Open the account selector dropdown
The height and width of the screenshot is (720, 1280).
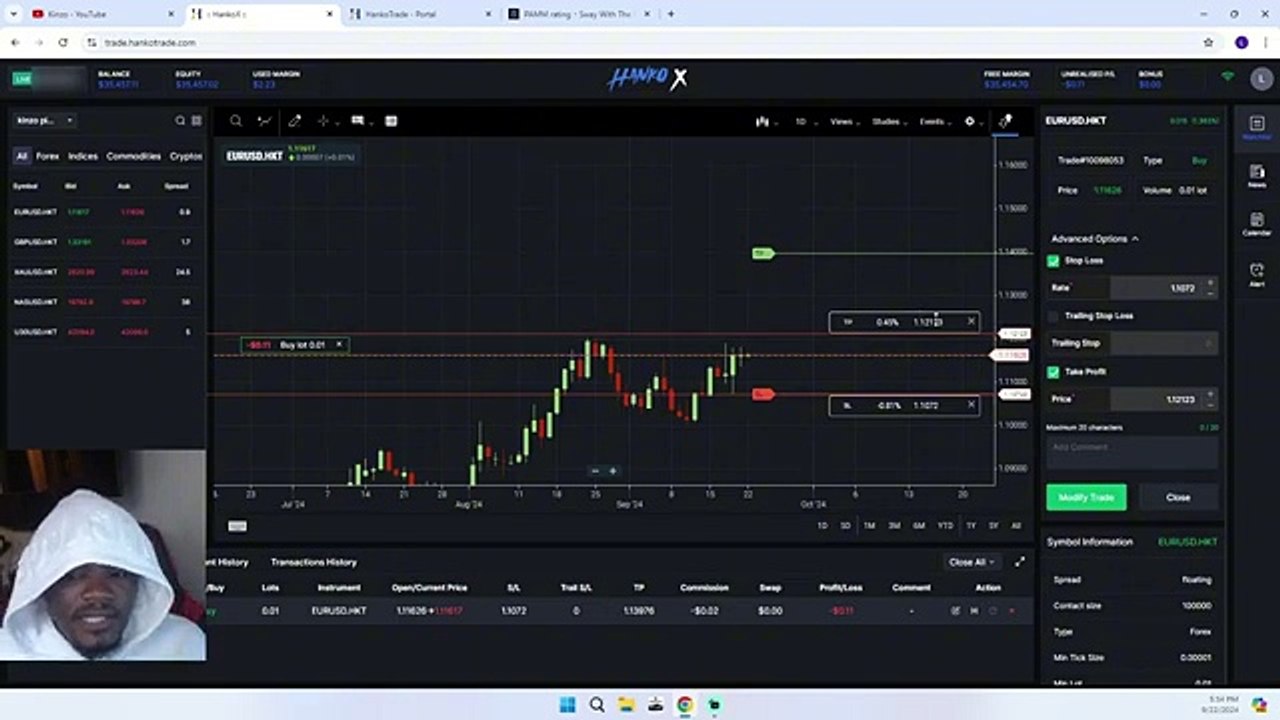tap(45, 120)
